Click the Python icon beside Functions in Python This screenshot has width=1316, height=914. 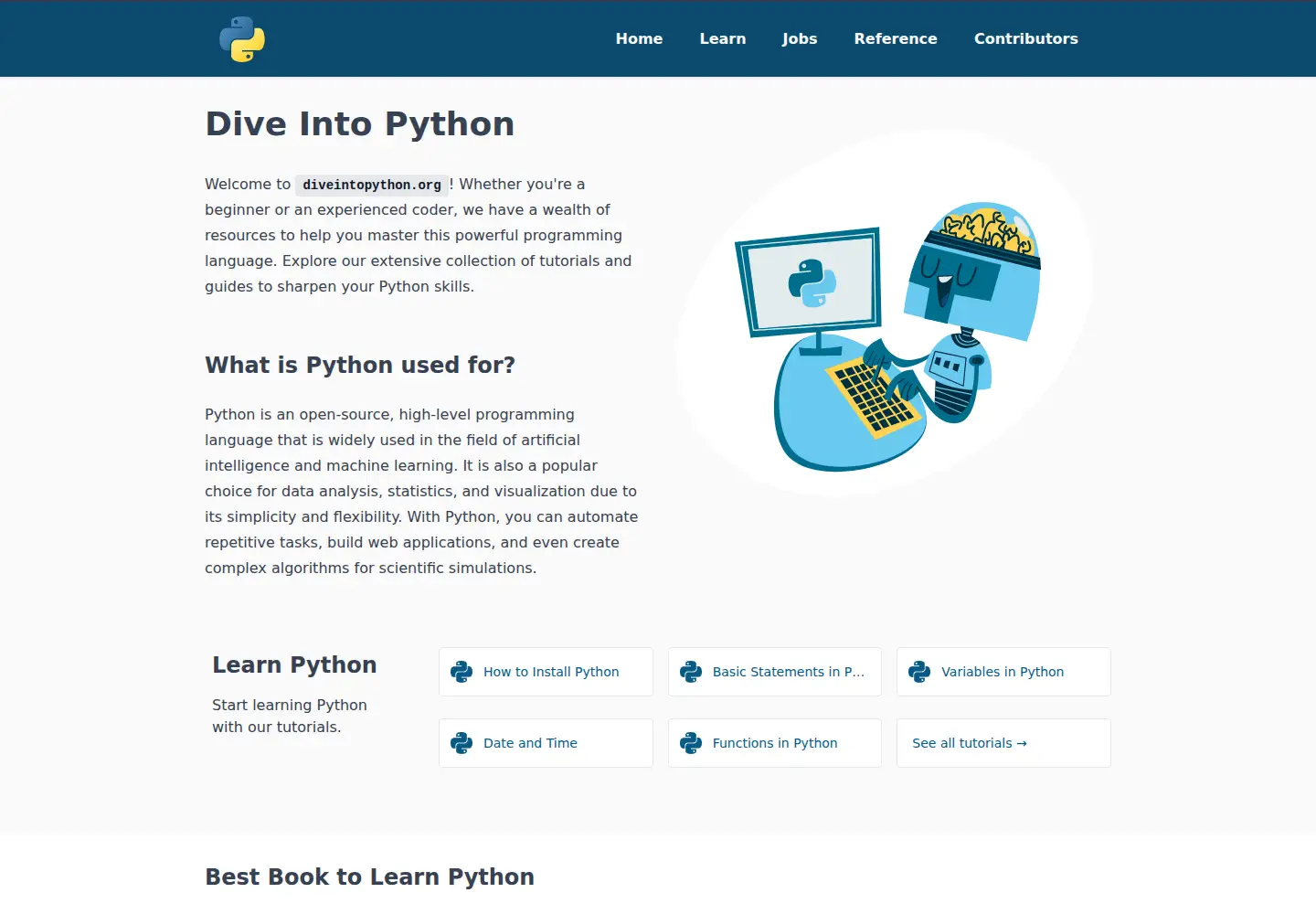coord(691,743)
